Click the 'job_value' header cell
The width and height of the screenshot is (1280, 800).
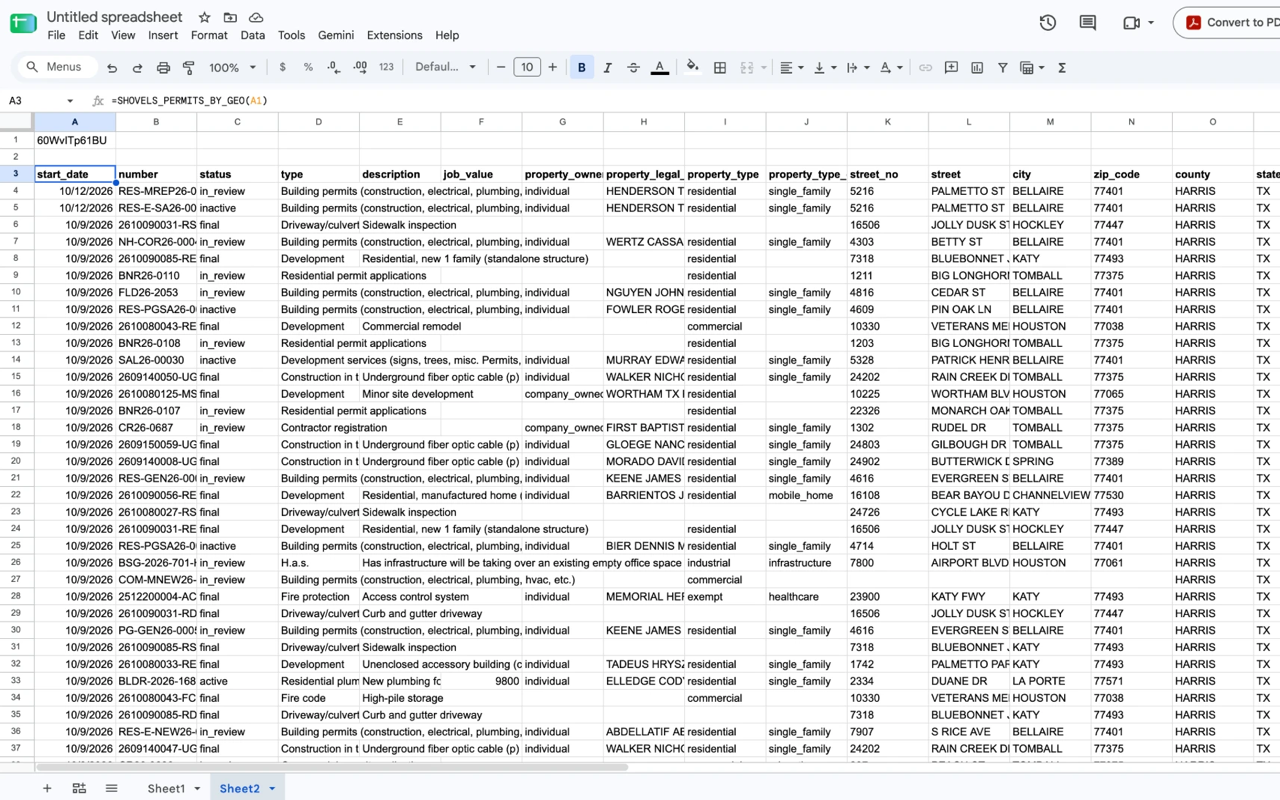point(481,174)
